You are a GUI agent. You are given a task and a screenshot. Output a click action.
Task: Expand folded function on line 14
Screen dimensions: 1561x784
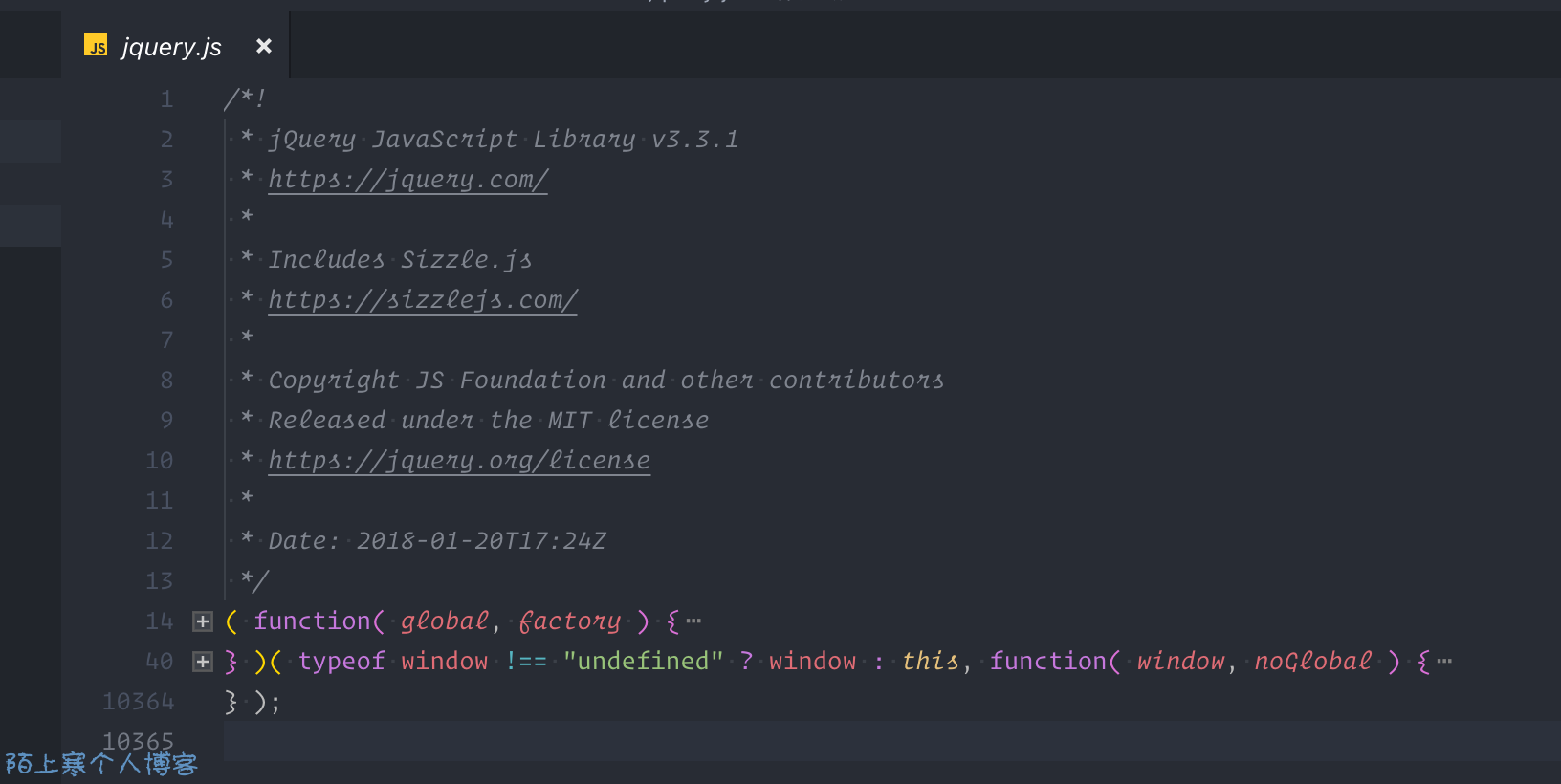click(202, 621)
